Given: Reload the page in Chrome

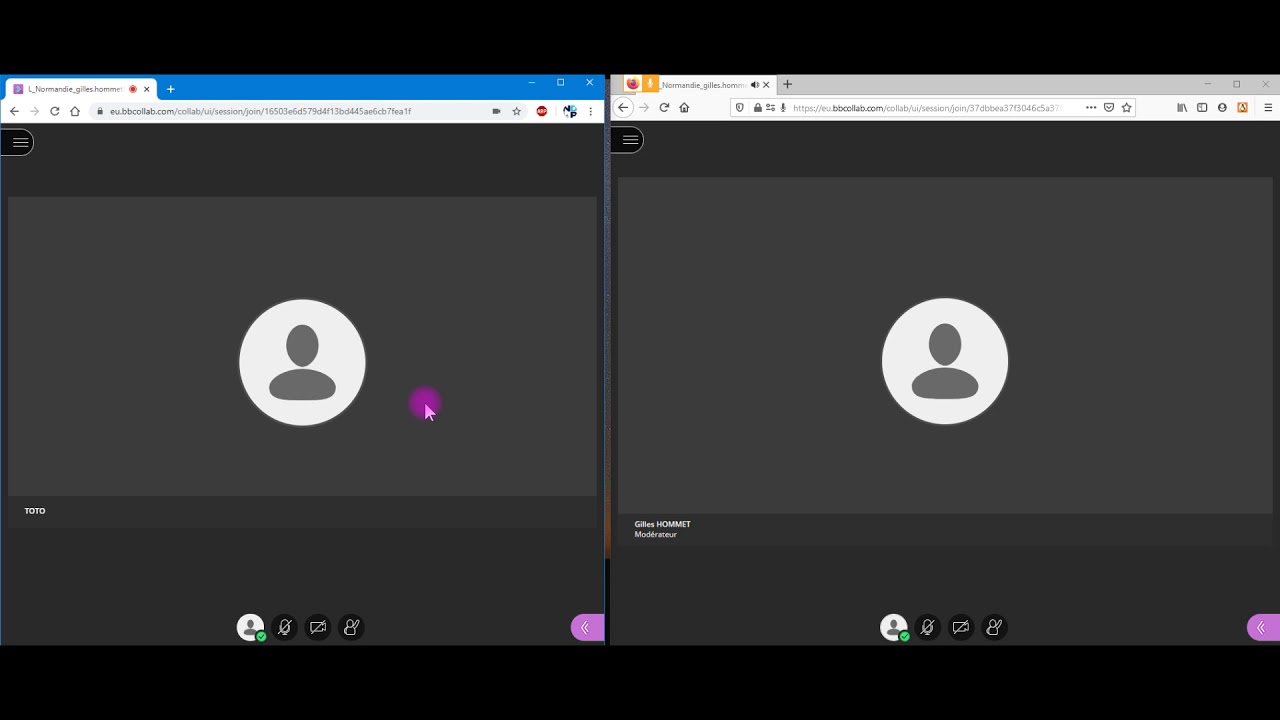Looking at the screenshot, I should (x=54, y=112).
